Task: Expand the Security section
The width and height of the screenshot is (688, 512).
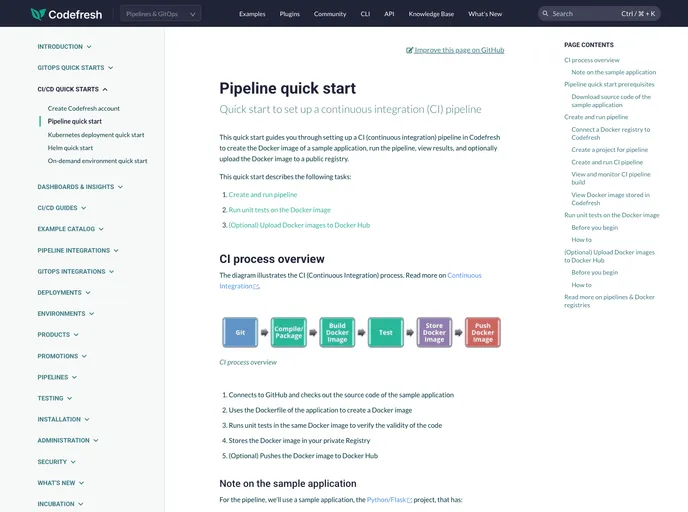Action: 57,462
